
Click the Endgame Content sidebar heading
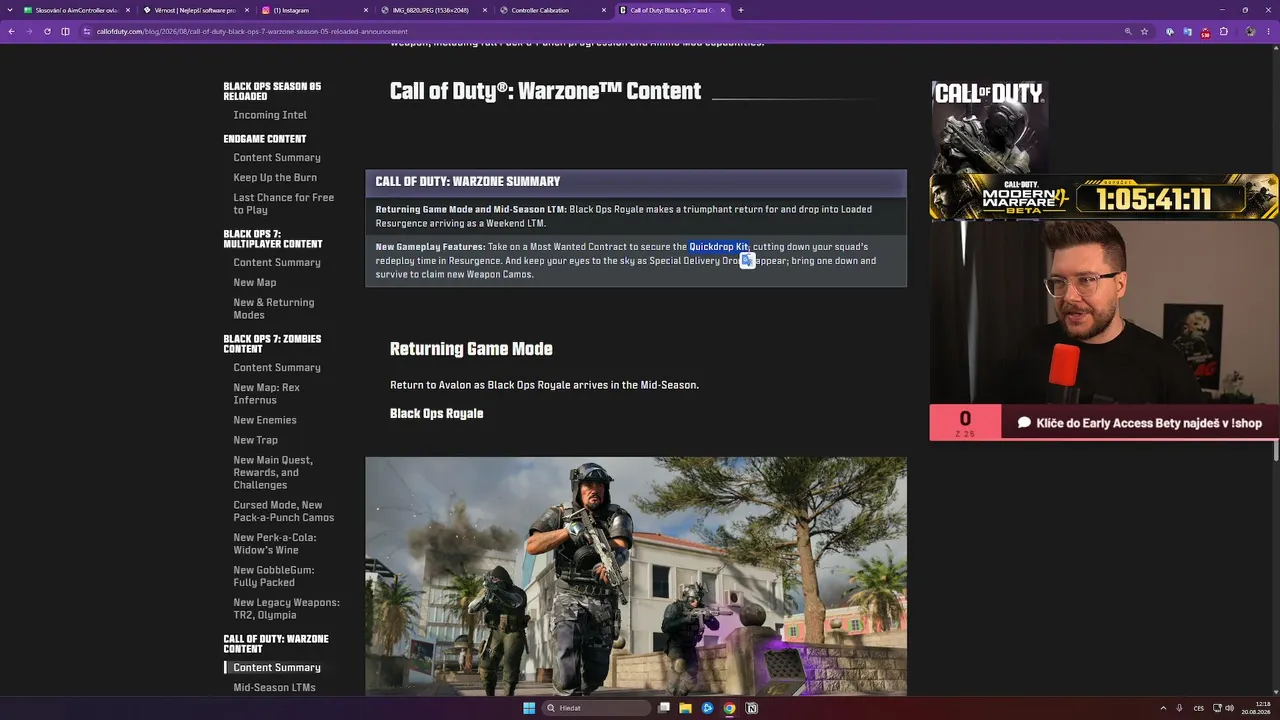coord(265,139)
